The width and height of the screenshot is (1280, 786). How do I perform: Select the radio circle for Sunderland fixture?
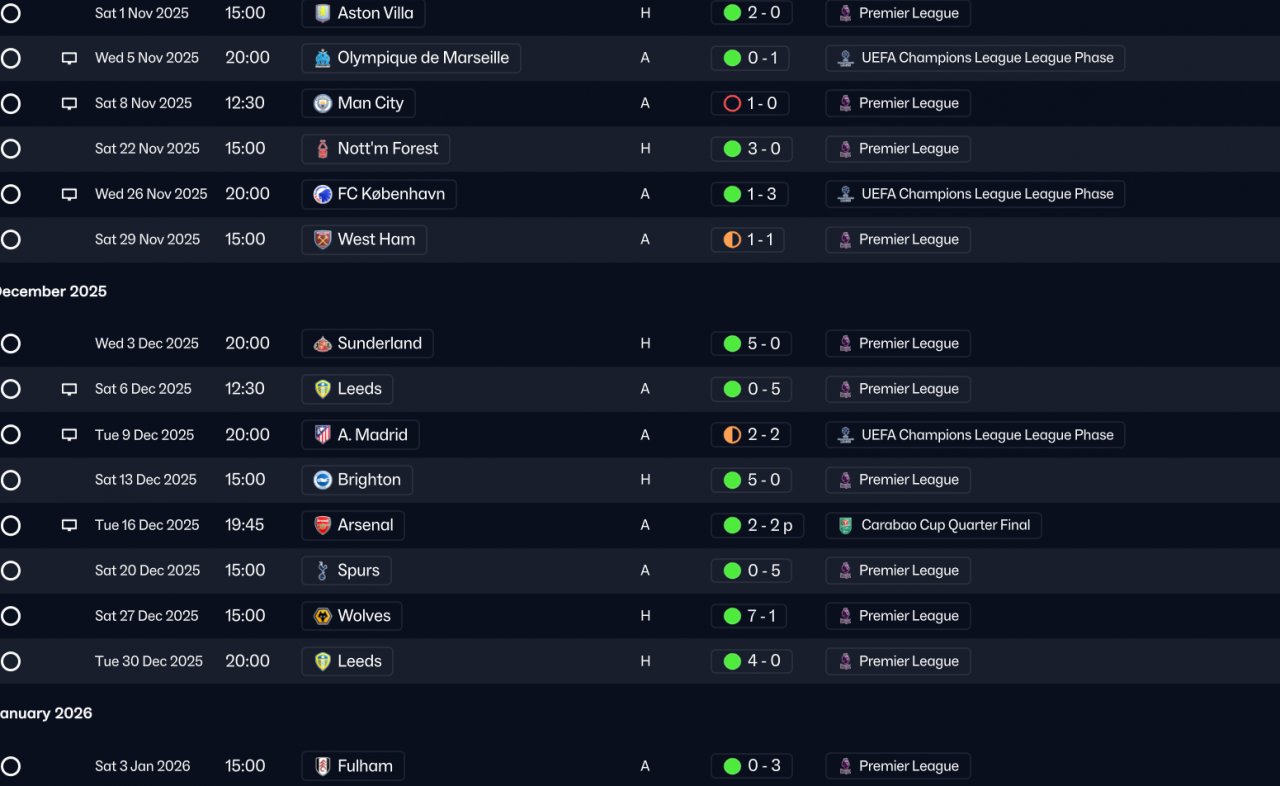click(x=10, y=343)
